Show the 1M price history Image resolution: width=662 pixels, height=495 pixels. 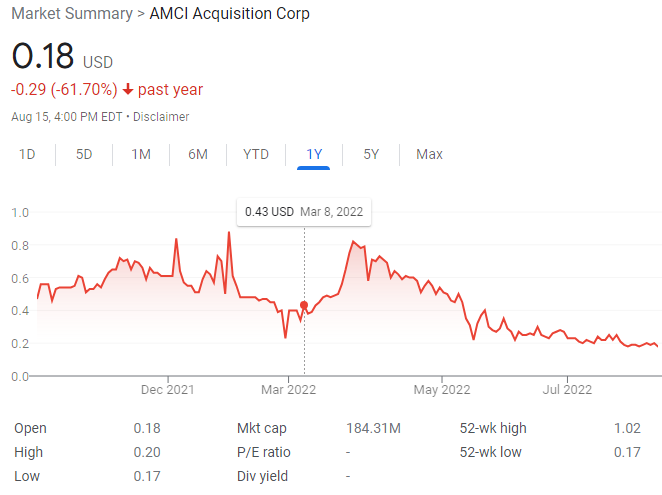(141, 154)
